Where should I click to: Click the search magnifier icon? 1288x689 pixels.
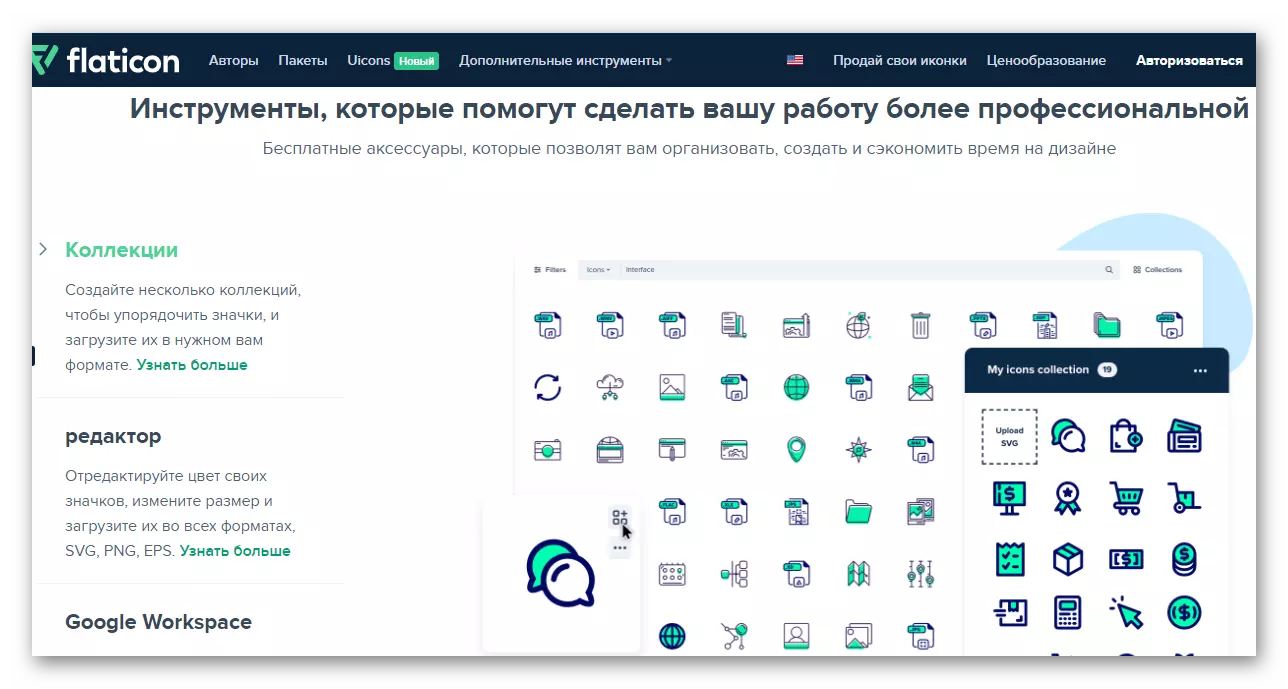click(1109, 270)
